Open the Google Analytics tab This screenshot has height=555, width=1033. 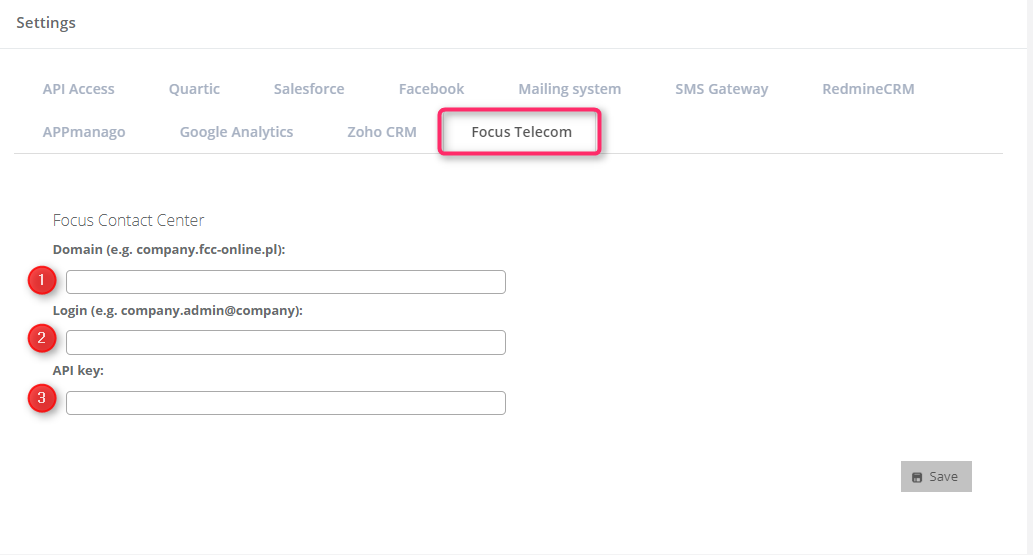[237, 132]
